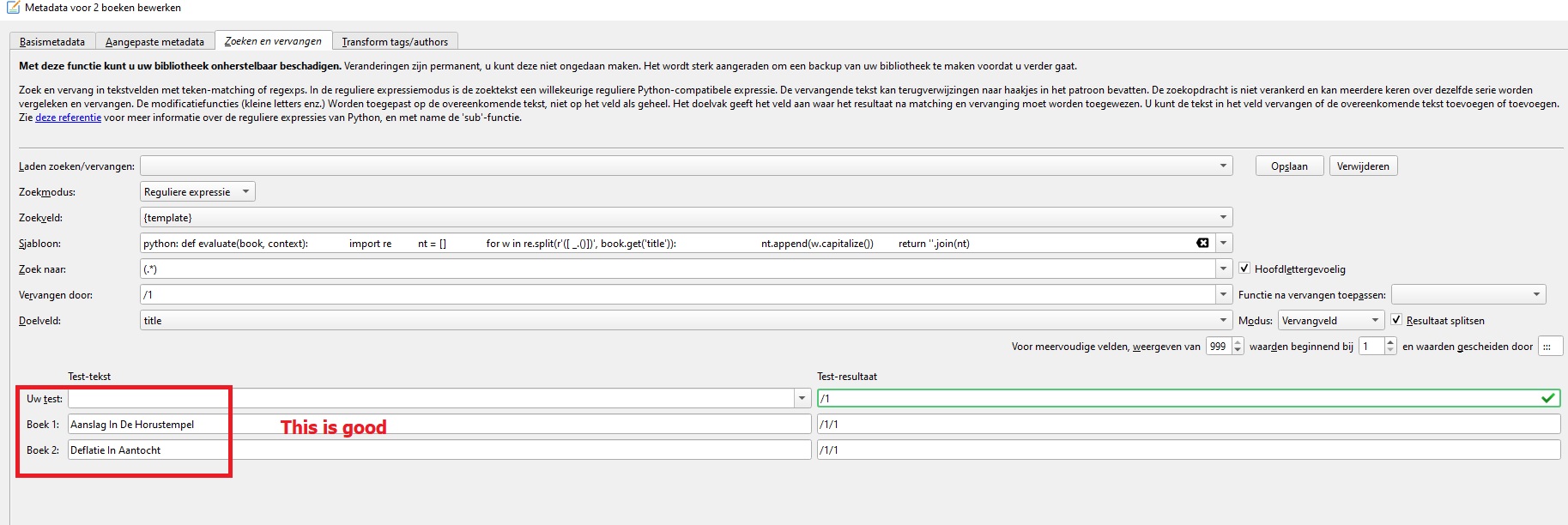This screenshot has height=525, width=1568.
Task: Open the Zoekmodus Reguliere expressie dropdown
Action: [197, 191]
